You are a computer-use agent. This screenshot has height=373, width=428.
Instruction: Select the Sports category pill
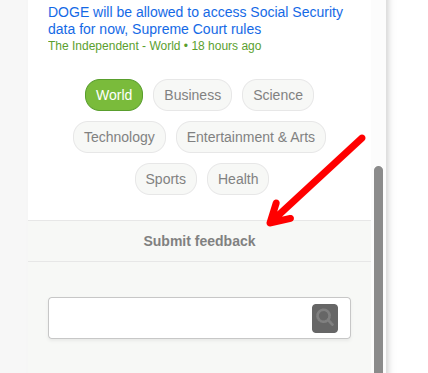point(166,179)
